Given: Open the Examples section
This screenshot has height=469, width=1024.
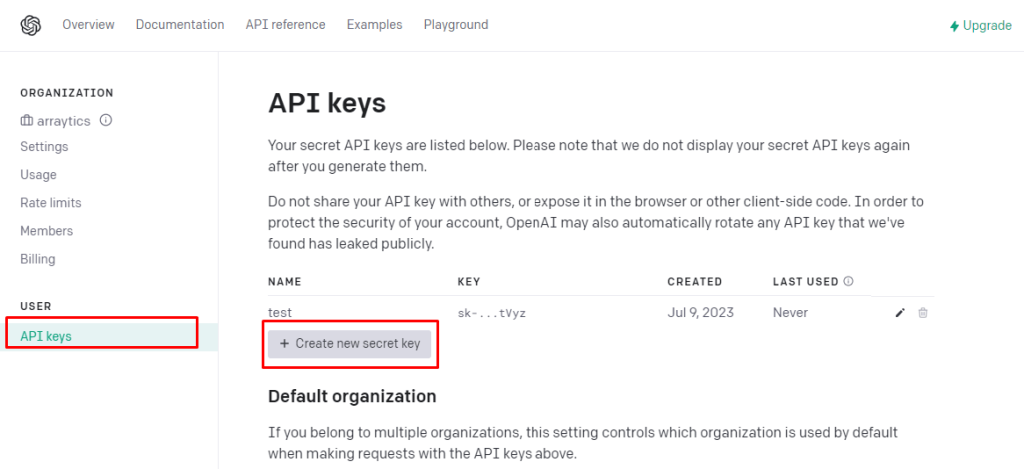Looking at the screenshot, I should [374, 25].
